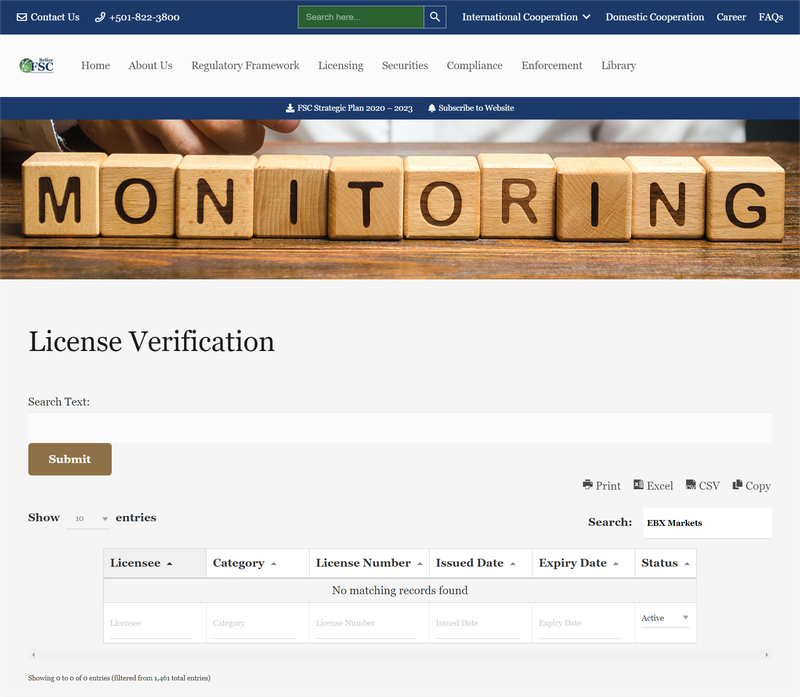The height and width of the screenshot is (697, 800).
Task: Copy table using the Copy icon
Action: 751,485
